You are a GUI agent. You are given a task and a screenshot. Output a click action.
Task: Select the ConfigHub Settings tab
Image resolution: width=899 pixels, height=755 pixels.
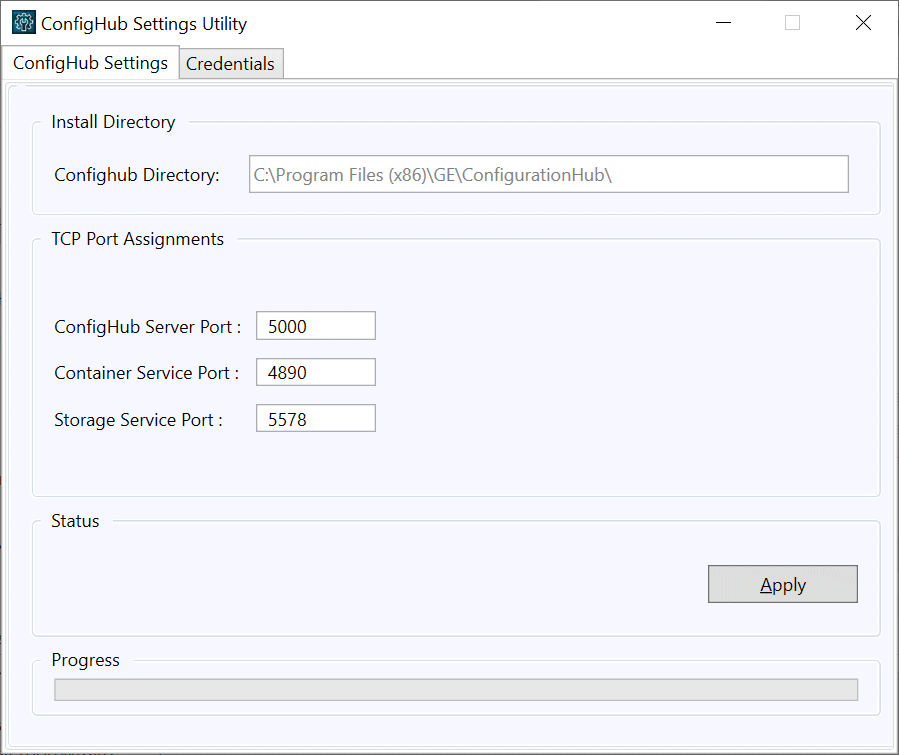point(91,62)
